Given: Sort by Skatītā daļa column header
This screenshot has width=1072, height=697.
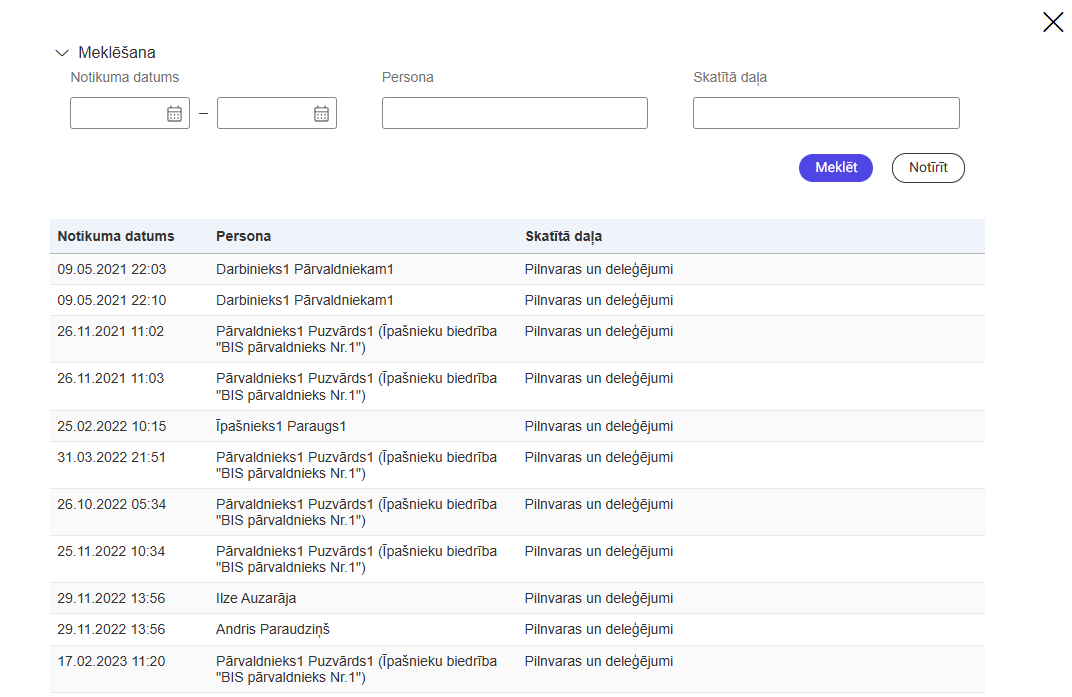Looking at the screenshot, I should point(563,237).
